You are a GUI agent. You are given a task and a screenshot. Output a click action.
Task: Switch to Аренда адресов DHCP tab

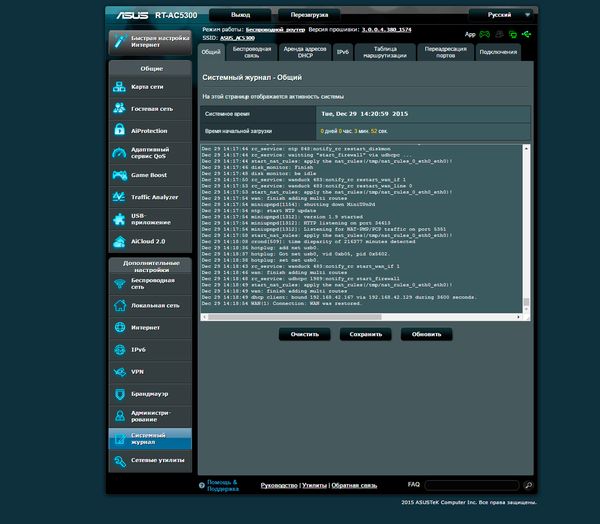305,52
